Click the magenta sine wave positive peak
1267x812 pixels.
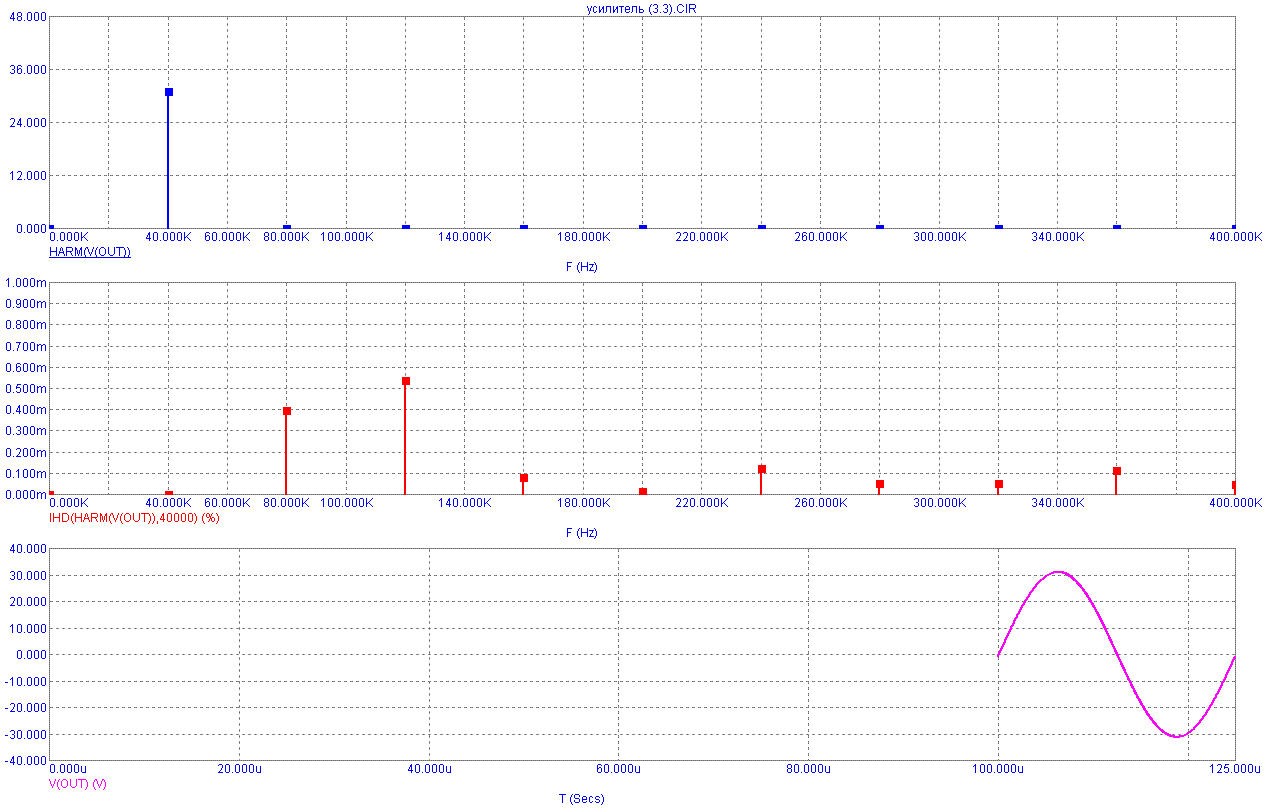[x=1058, y=572]
